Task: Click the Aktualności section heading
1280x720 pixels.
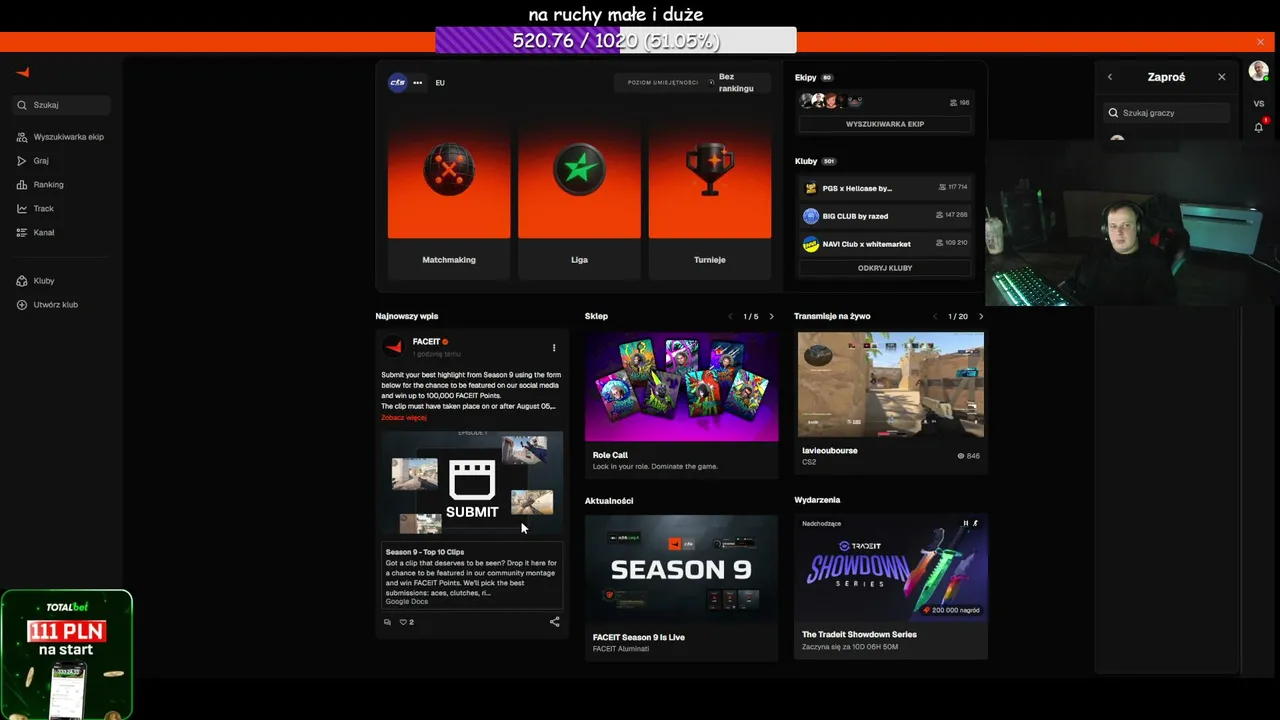Action: point(609,501)
